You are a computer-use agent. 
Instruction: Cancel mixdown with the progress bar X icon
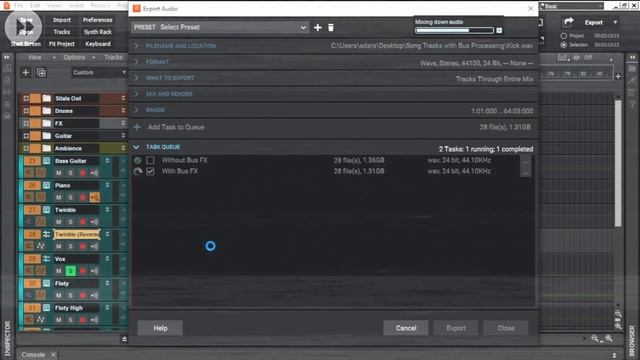point(499,30)
